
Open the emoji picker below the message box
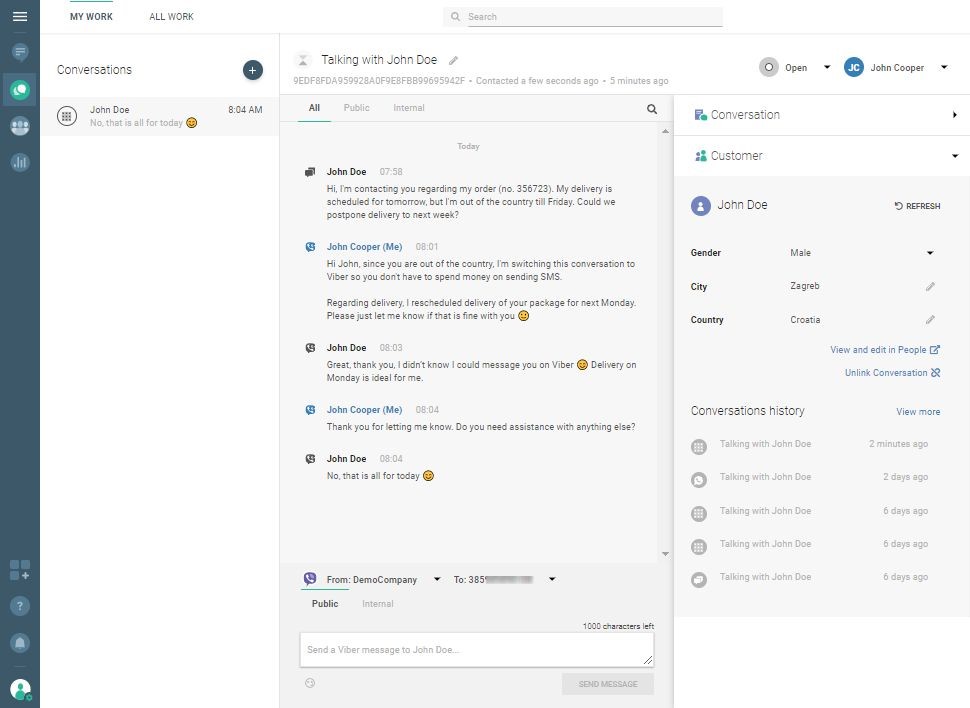point(310,683)
